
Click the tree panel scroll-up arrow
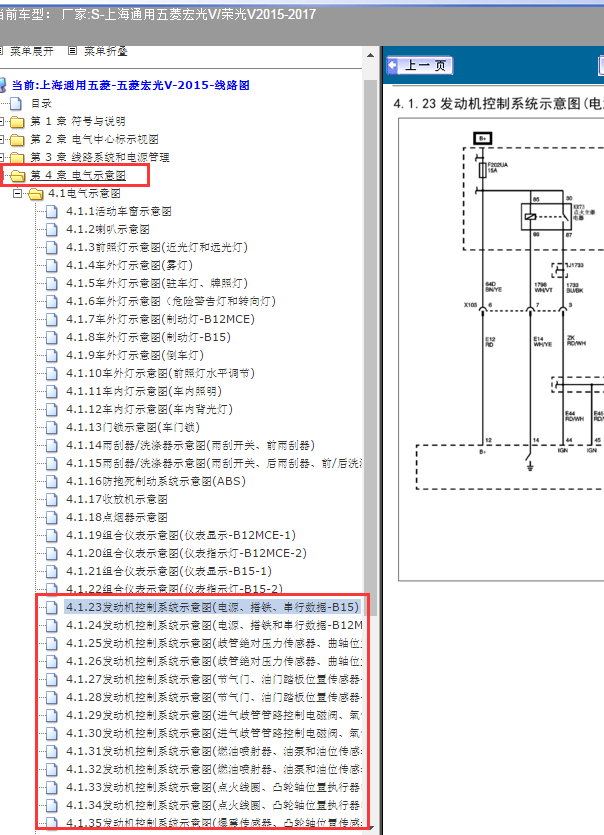coord(370,55)
